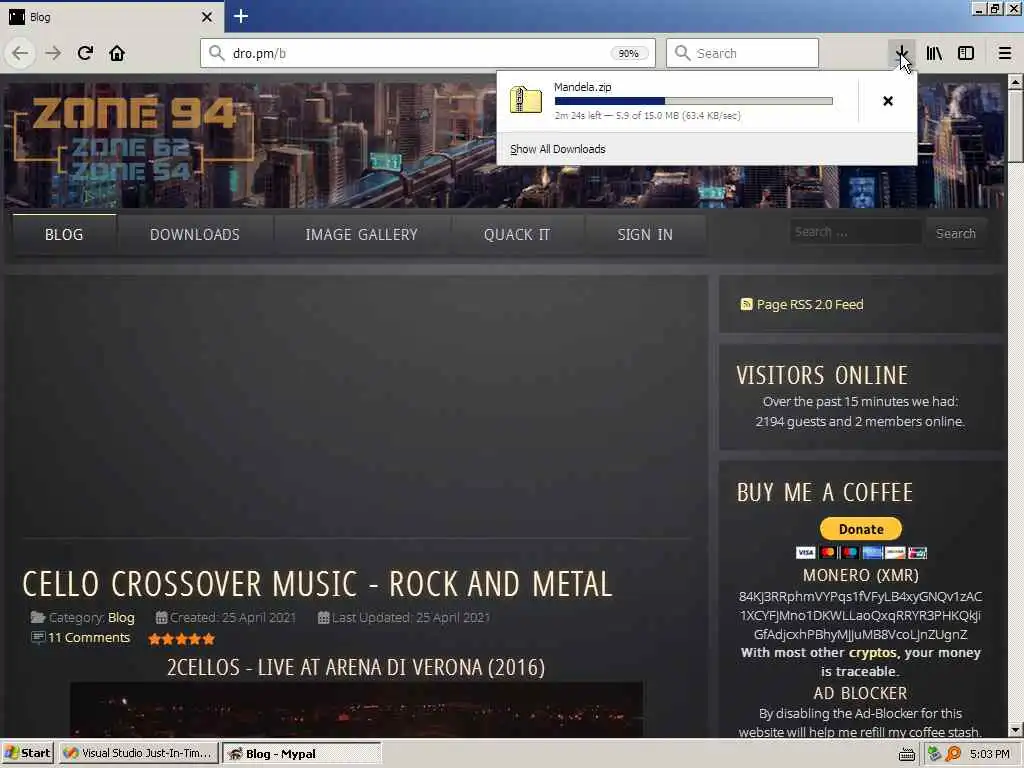Open the hamburger application menu
This screenshot has width=1024, height=768.
coord(1004,54)
